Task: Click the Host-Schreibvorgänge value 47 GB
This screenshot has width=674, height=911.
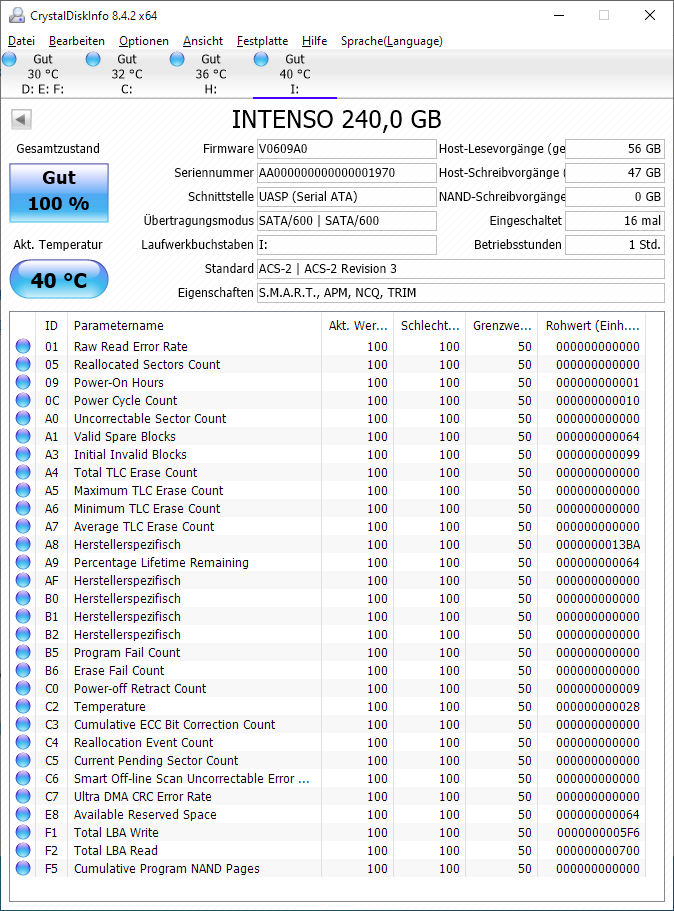Action: 615,173
